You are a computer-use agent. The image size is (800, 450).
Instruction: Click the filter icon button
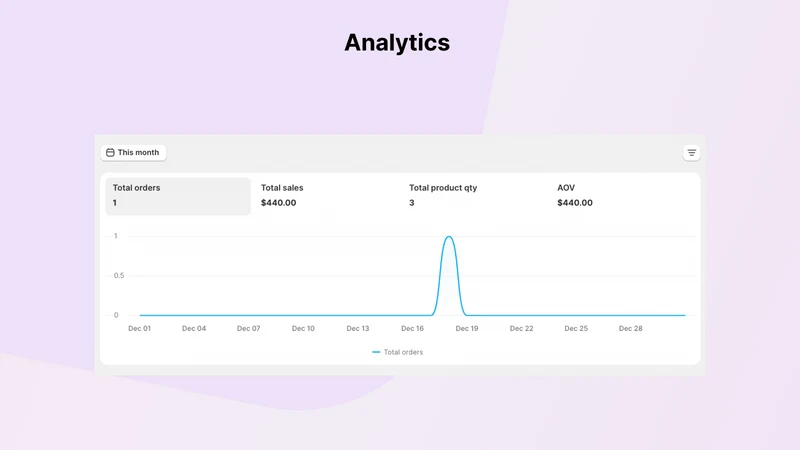691,153
